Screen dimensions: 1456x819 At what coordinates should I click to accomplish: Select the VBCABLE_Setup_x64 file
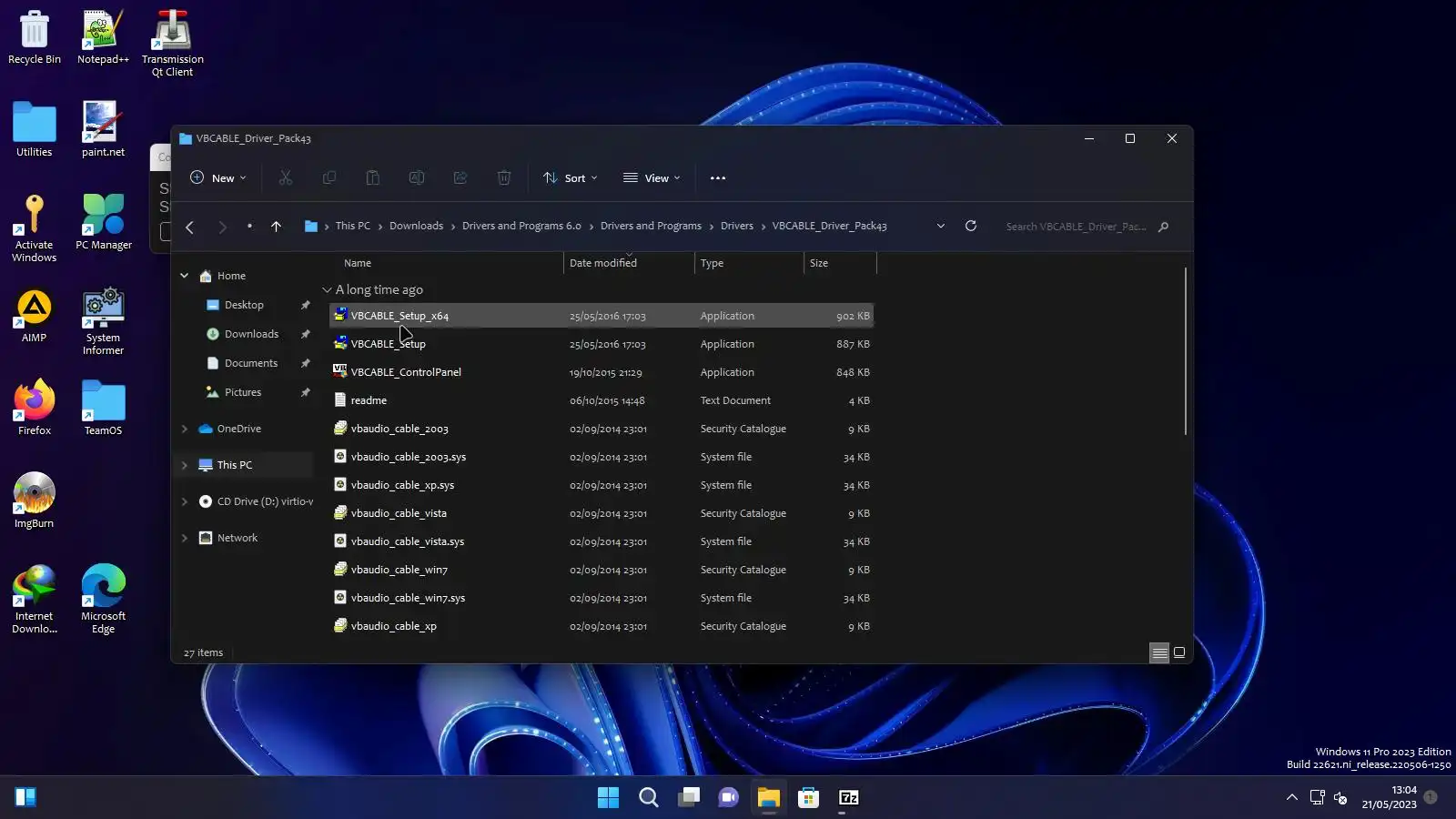click(602, 316)
